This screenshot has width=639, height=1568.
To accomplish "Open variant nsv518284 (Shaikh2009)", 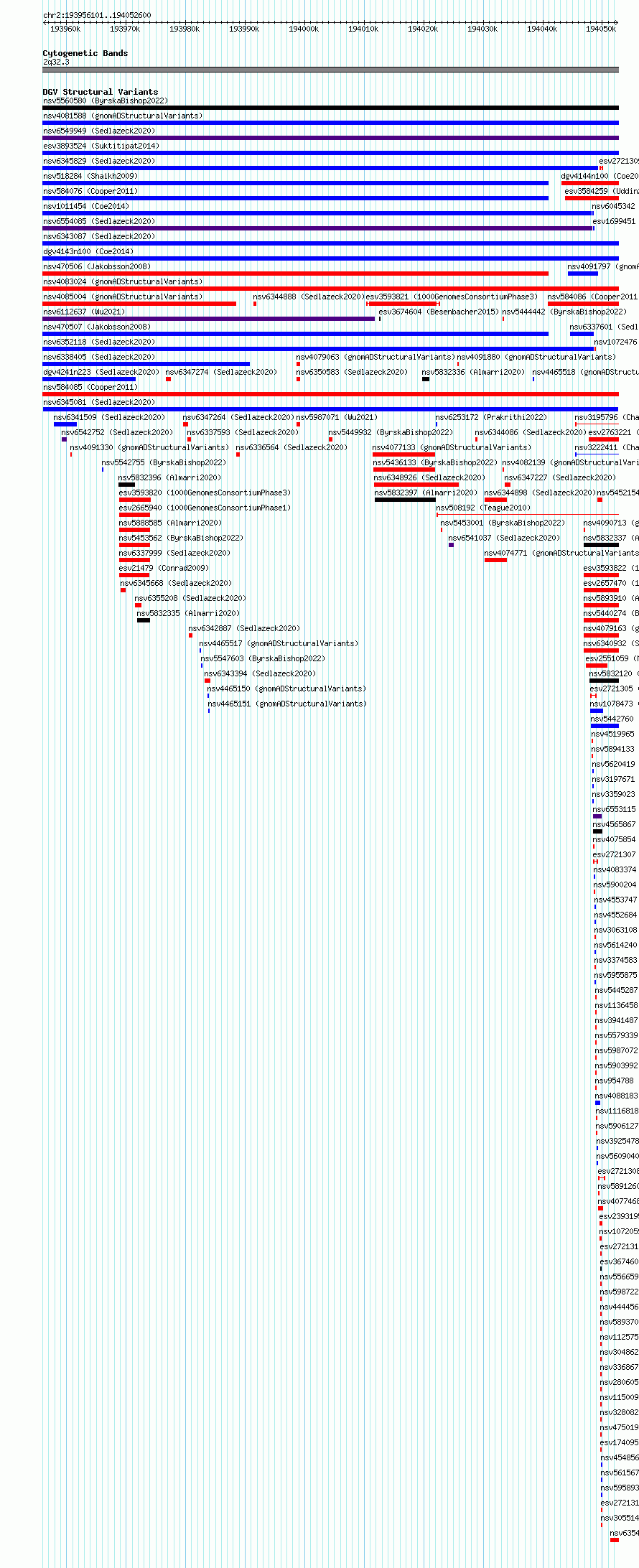I will 90,176.
